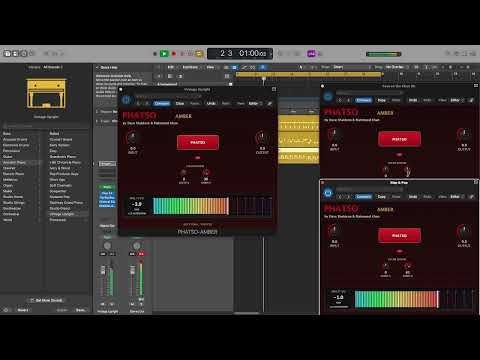Click the left color-section knob in front plugin

coord(183,172)
